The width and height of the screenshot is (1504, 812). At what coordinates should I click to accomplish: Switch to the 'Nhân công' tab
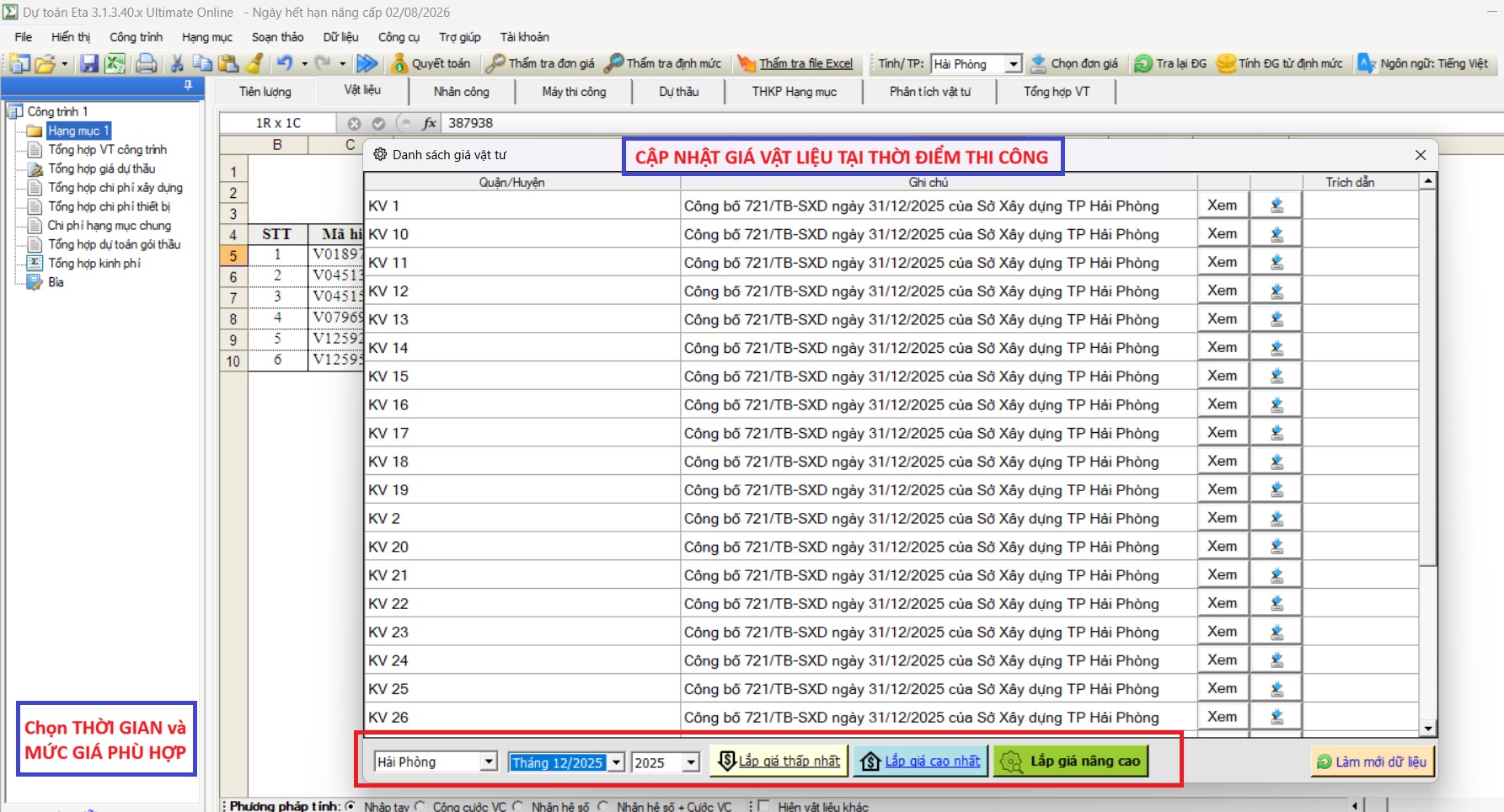pos(461,92)
